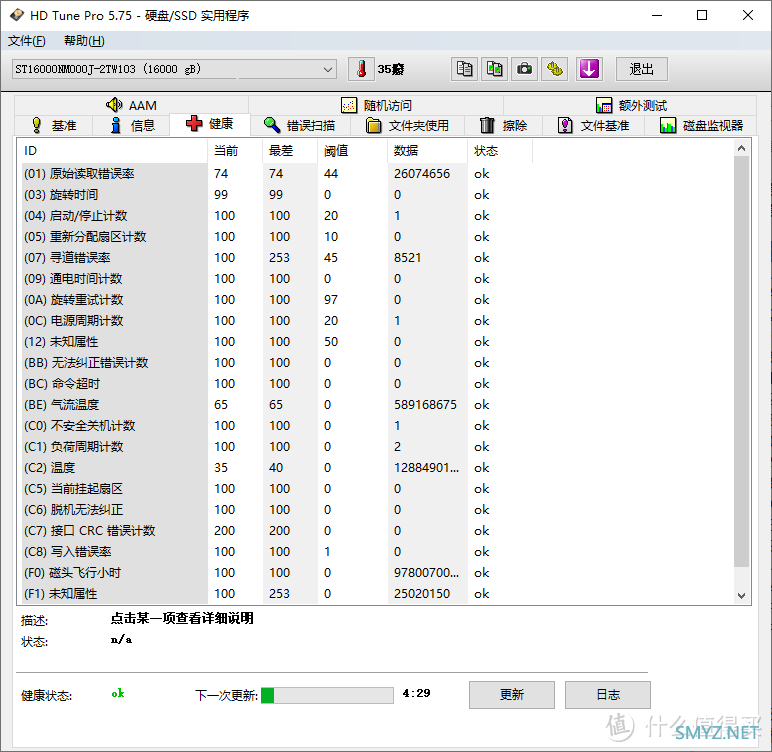Screen dimensions: 772x752
Task: Select the (03) 旋转时间 row
Action: tap(277, 195)
